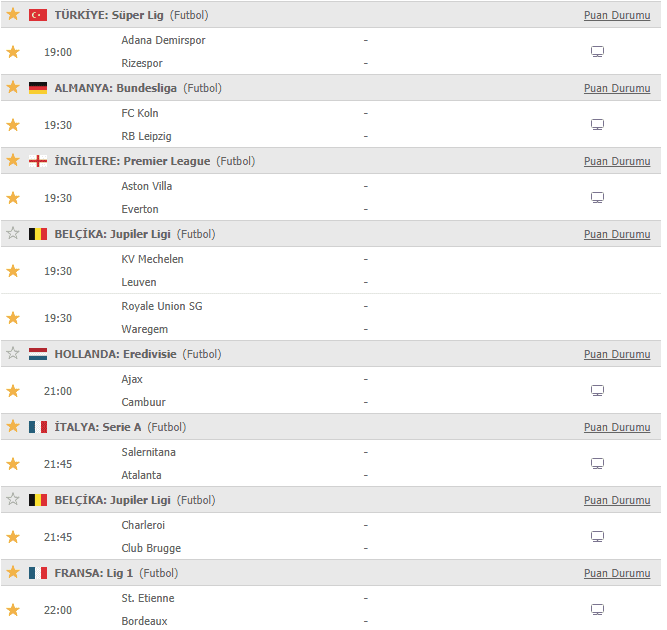Open Puan Durumu for Almanya Bundesliga
This screenshot has height=630, width=667.
(x=617, y=88)
